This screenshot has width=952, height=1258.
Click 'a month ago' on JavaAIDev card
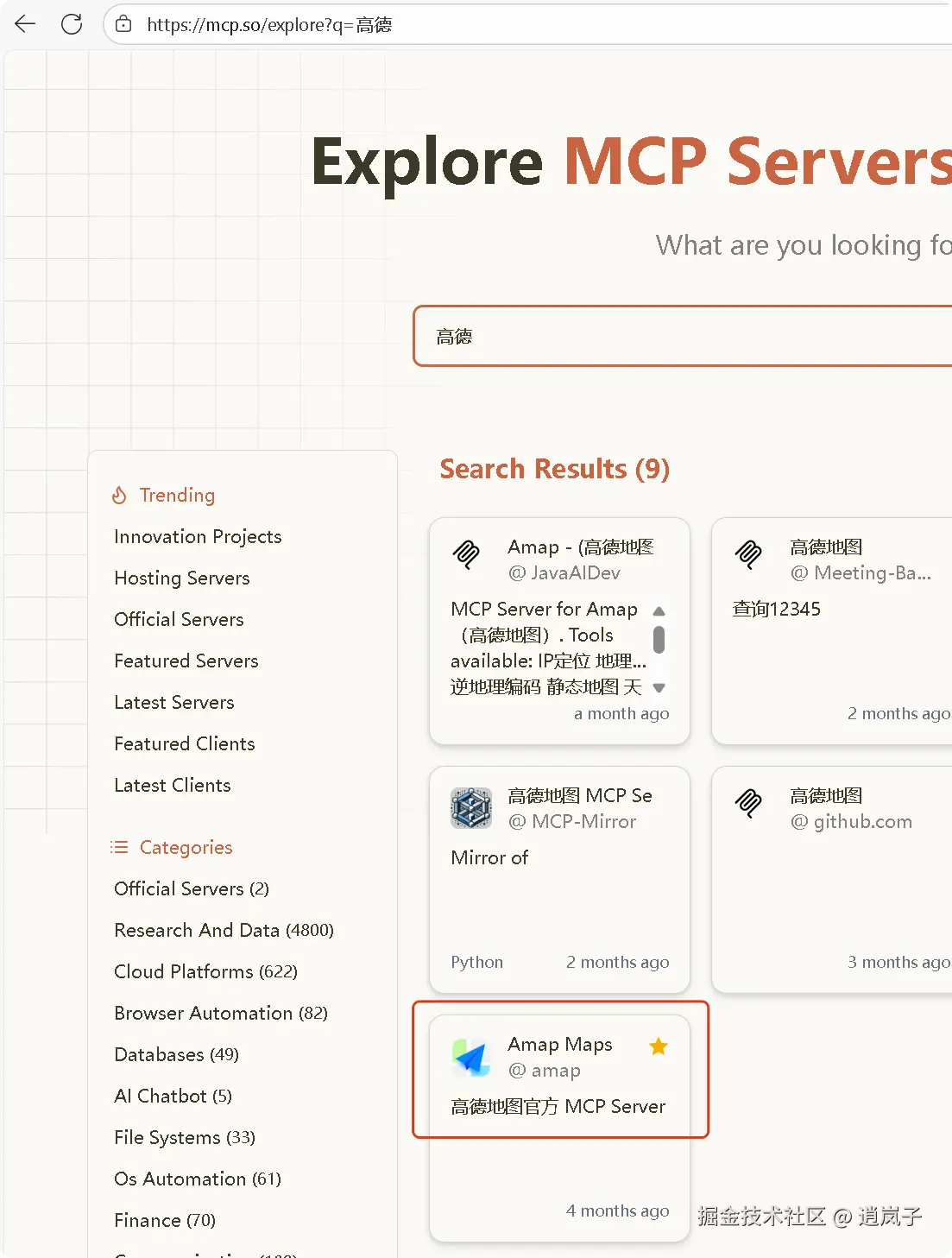click(x=621, y=713)
